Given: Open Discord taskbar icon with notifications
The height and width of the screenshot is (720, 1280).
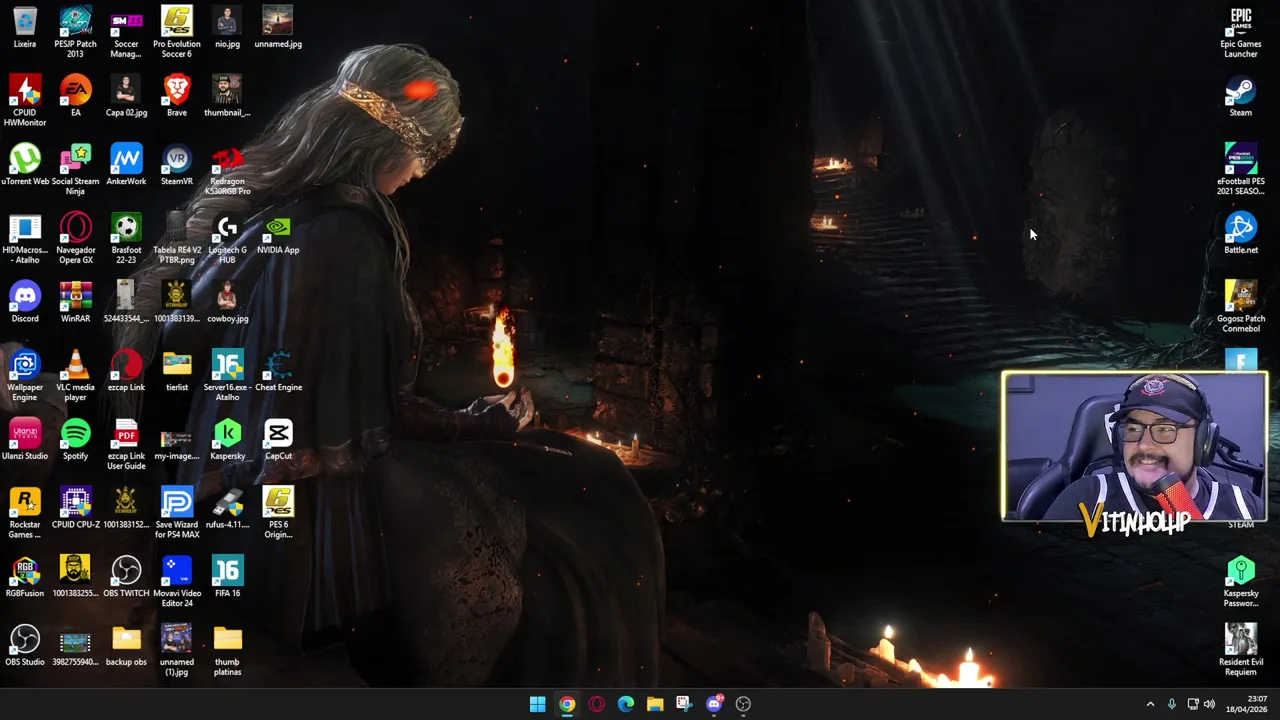Looking at the screenshot, I should coord(714,704).
